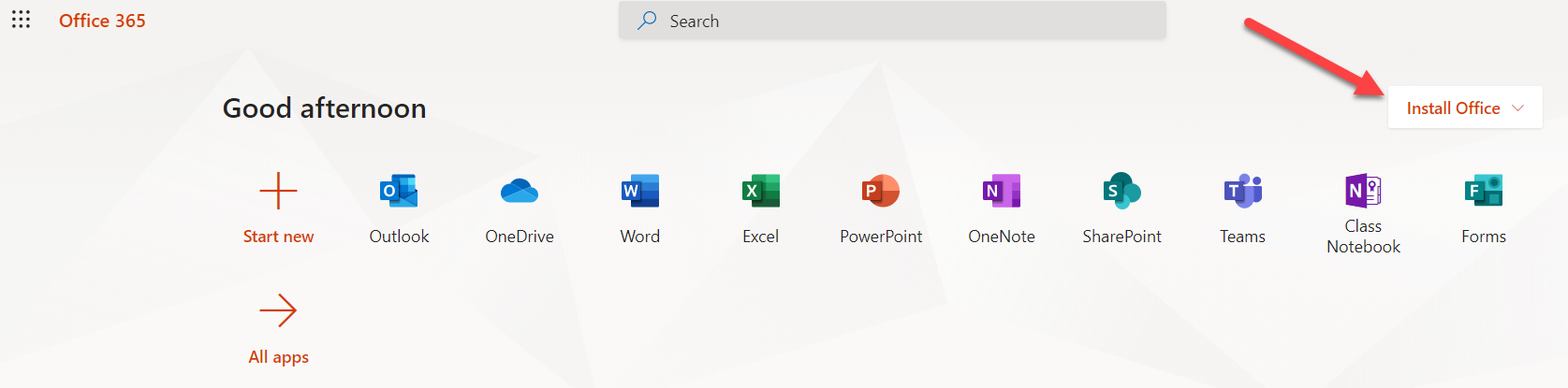Open the OneNote app icon
This screenshot has width=1568, height=388.
click(x=1002, y=191)
